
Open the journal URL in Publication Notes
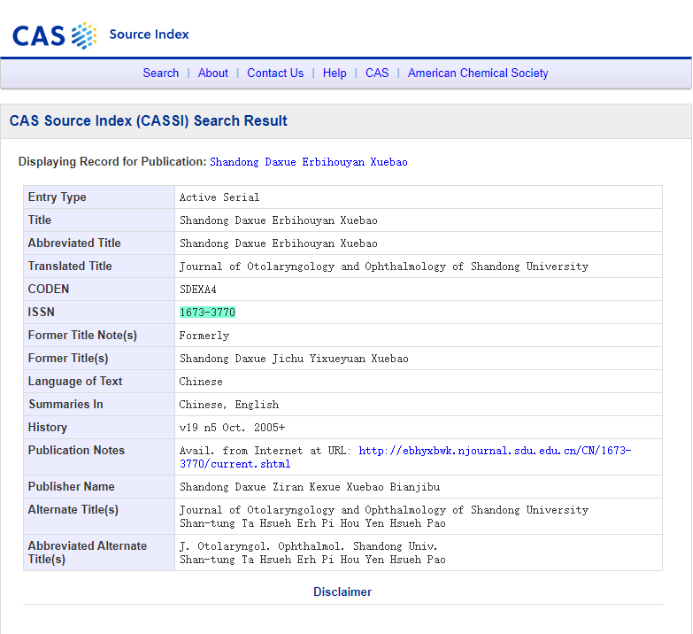(x=494, y=451)
